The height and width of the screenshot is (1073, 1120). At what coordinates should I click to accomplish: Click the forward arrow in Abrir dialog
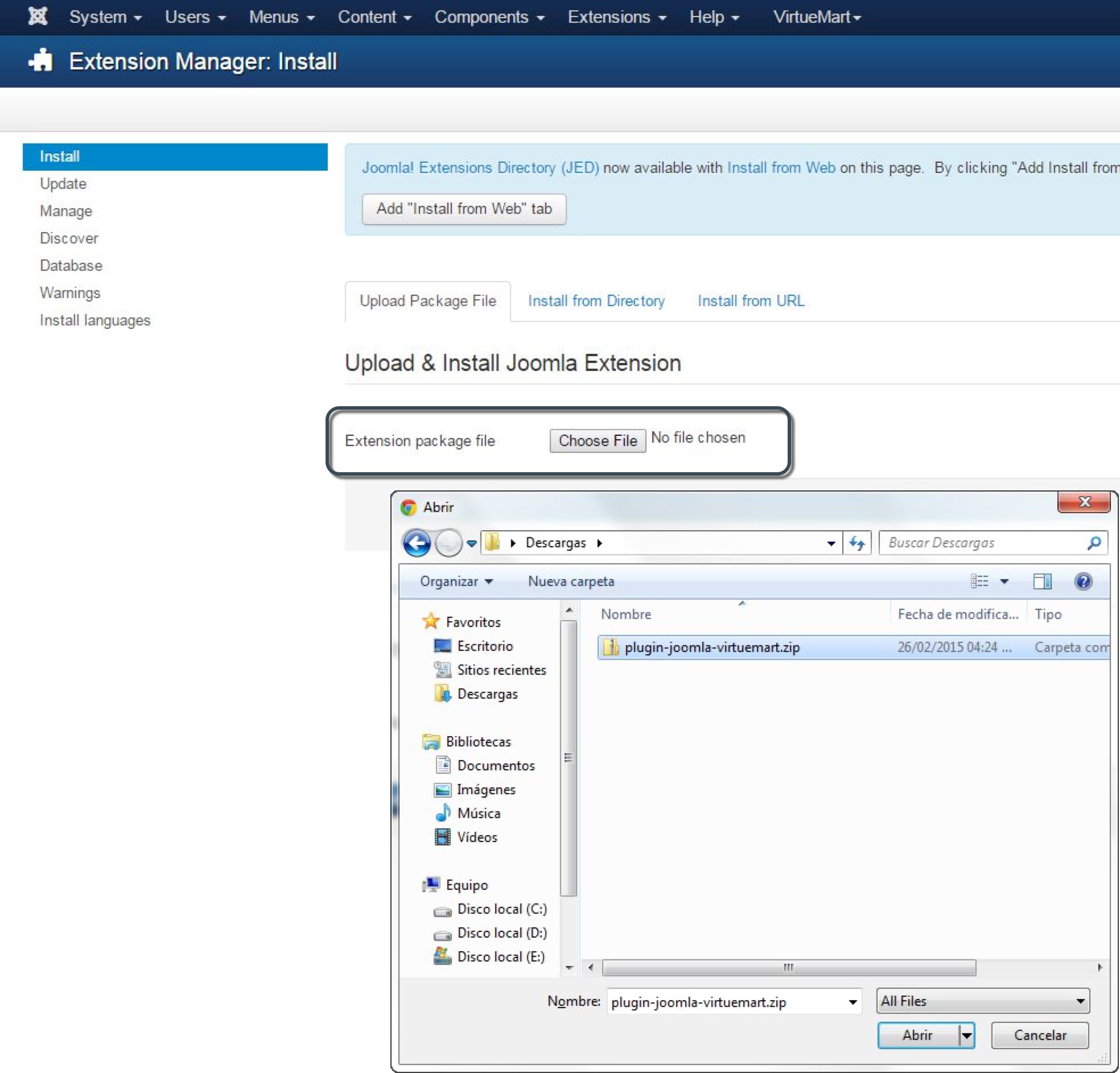tap(448, 542)
